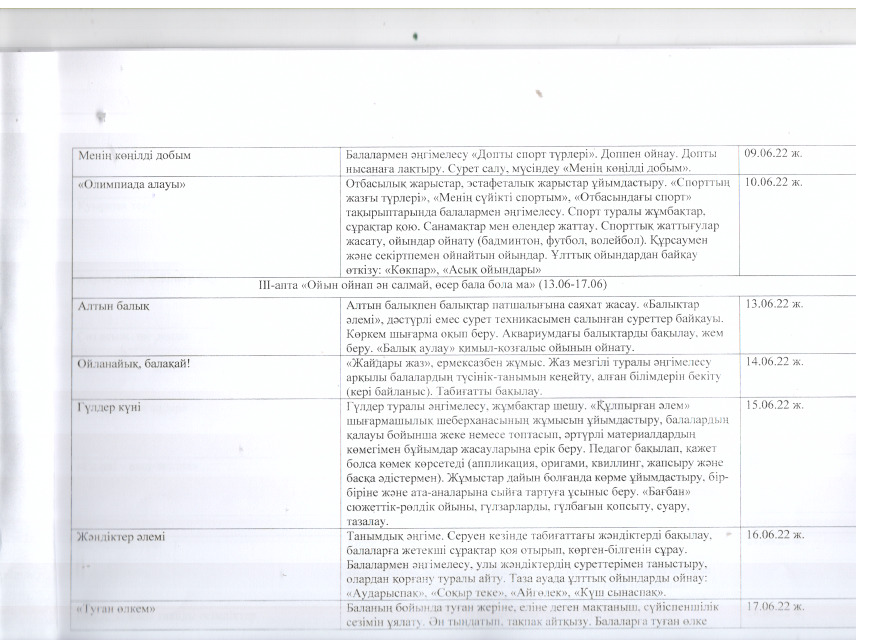Click the «Олимпиада алауы» topic cell
The width and height of the screenshot is (876, 640).
point(120,185)
